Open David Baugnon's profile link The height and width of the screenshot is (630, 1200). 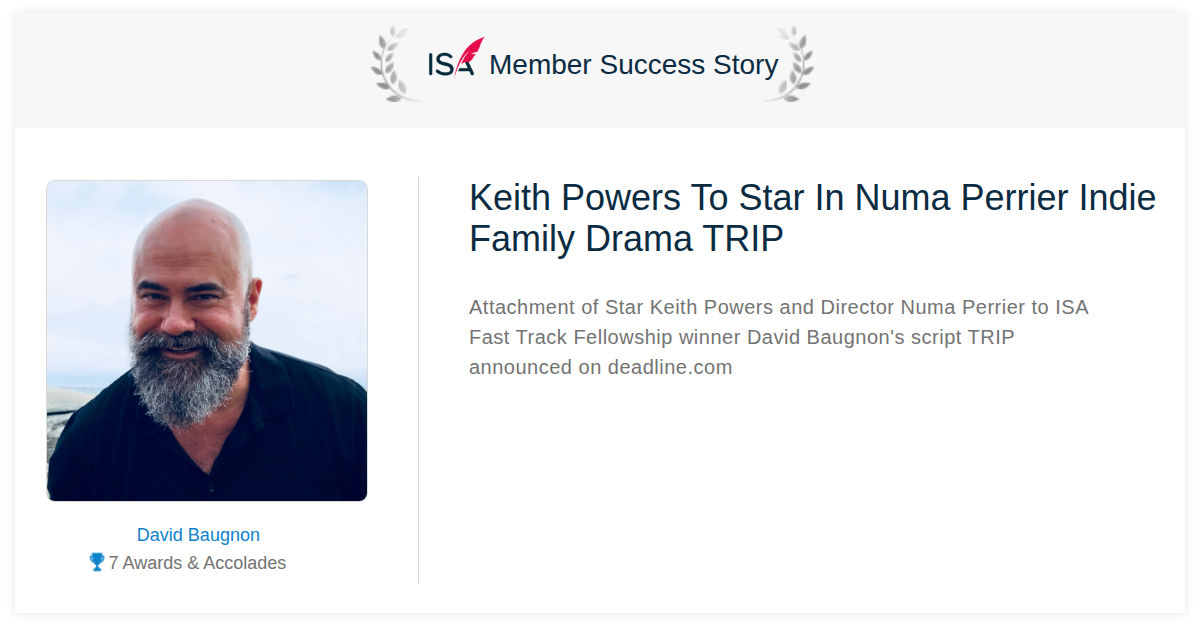click(198, 535)
